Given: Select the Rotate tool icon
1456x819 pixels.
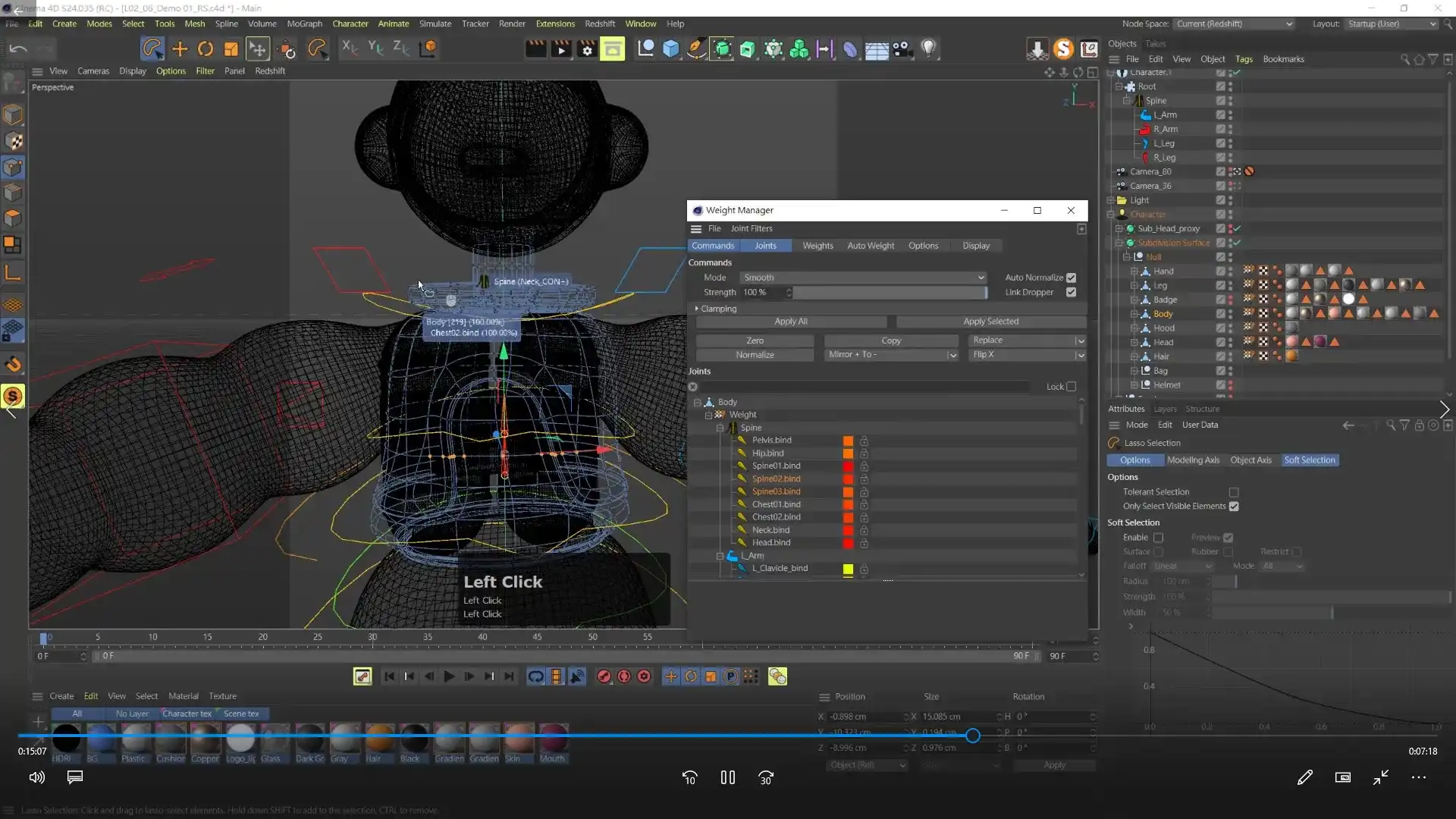Looking at the screenshot, I should 205,49.
